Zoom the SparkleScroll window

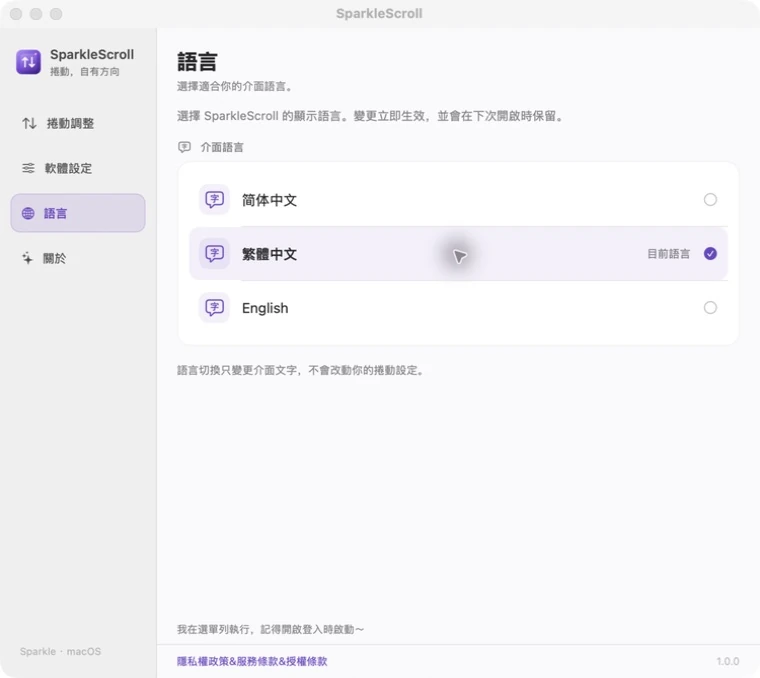(x=56, y=14)
